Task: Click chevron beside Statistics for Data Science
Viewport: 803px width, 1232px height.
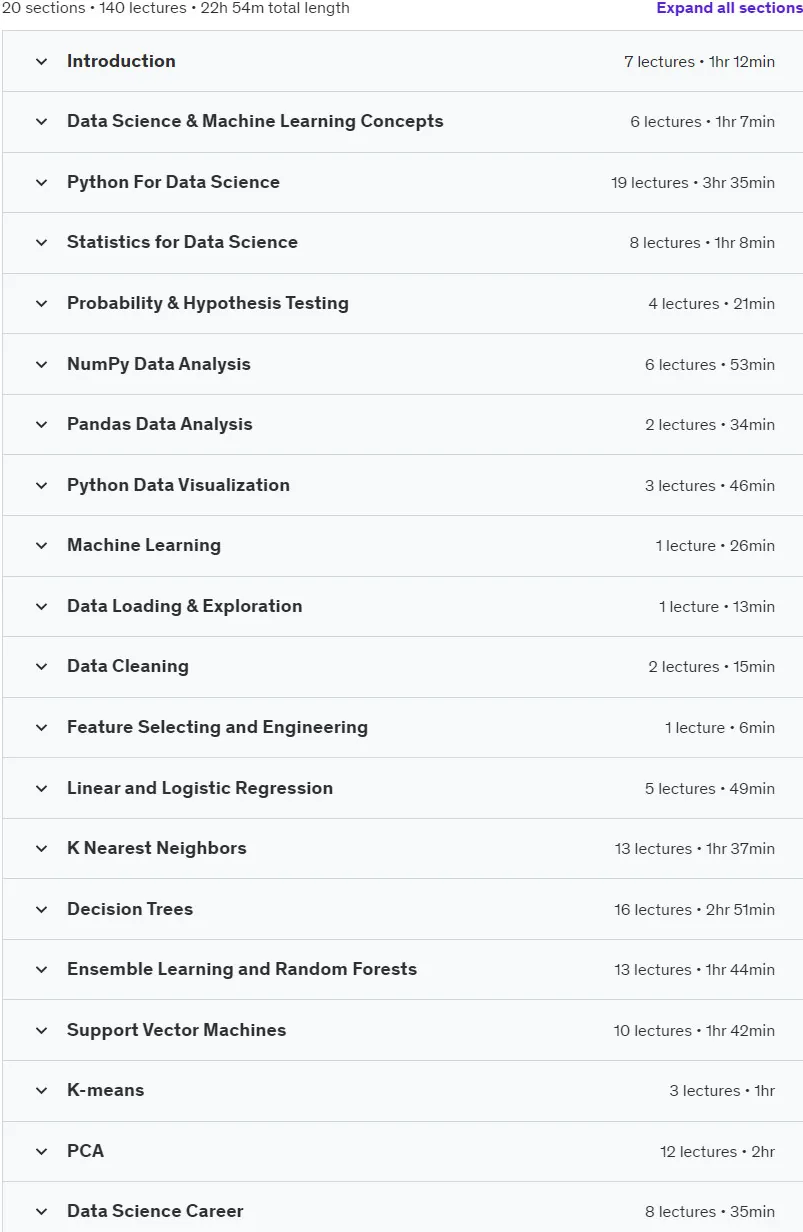Action: click(41, 243)
